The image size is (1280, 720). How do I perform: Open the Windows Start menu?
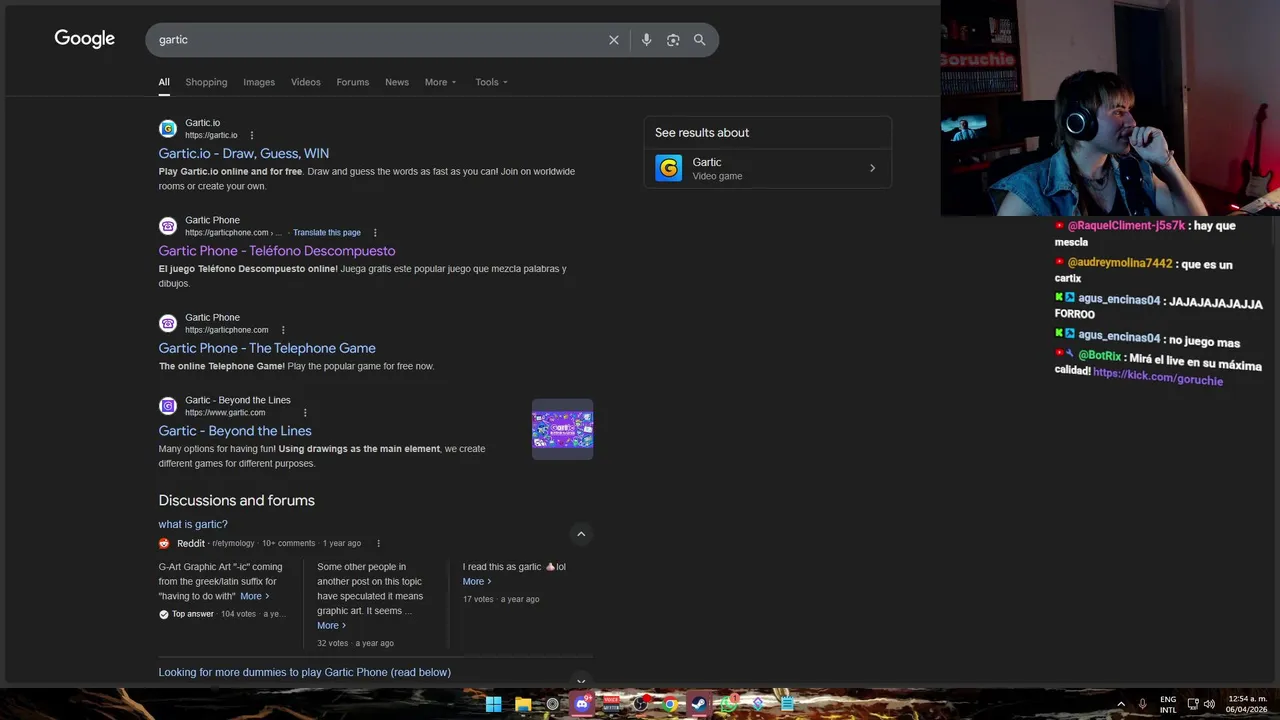pyautogui.click(x=493, y=704)
